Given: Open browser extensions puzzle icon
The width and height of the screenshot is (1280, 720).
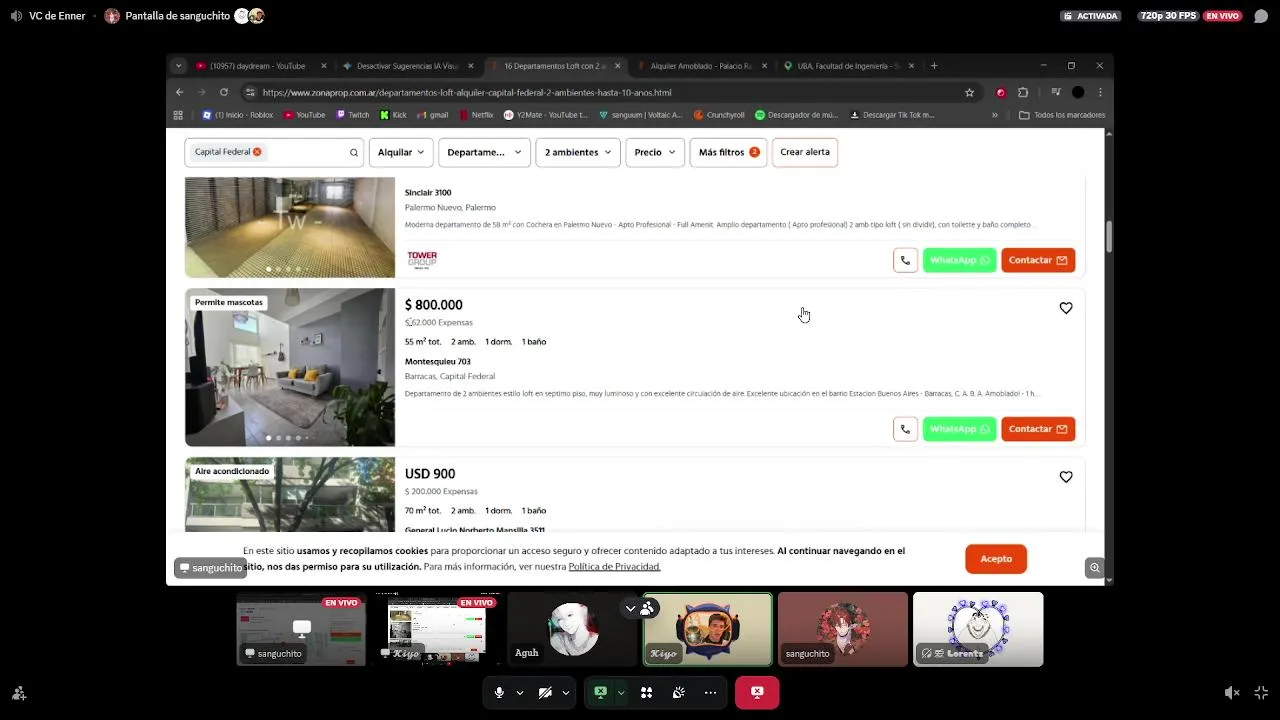Looking at the screenshot, I should coord(1023,92).
